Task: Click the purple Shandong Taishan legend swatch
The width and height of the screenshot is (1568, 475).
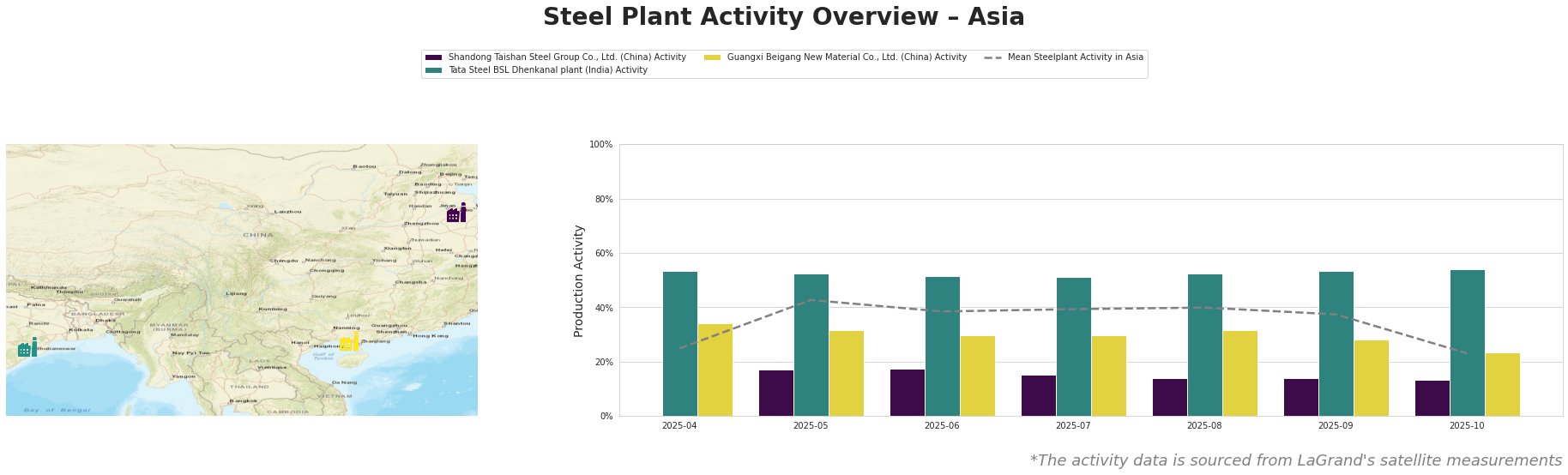Action: pyautogui.click(x=433, y=57)
